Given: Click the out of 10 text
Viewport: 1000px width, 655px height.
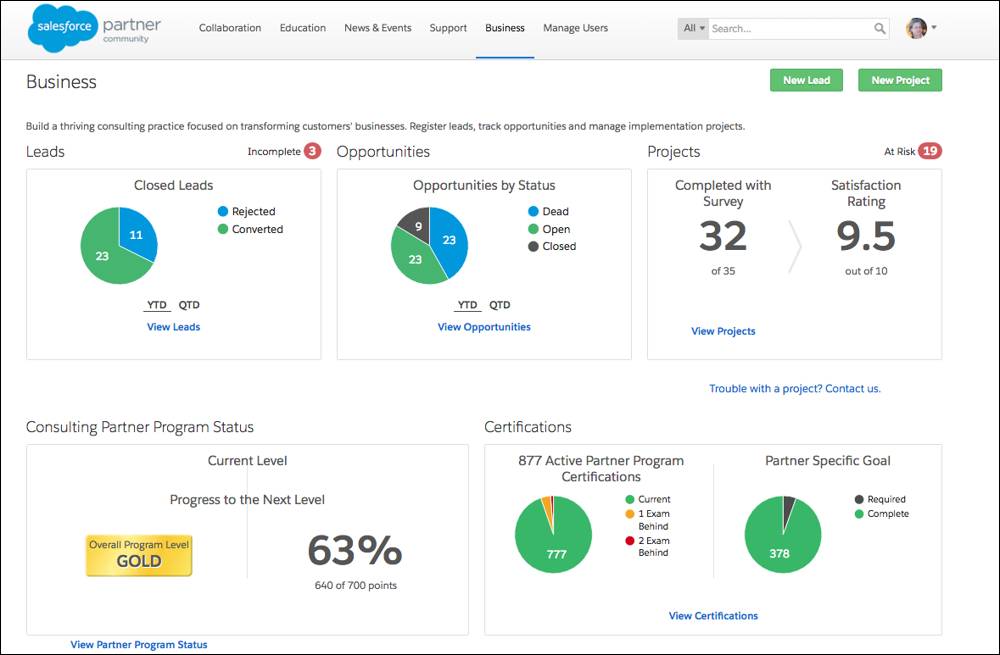Looking at the screenshot, I should click(866, 271).
